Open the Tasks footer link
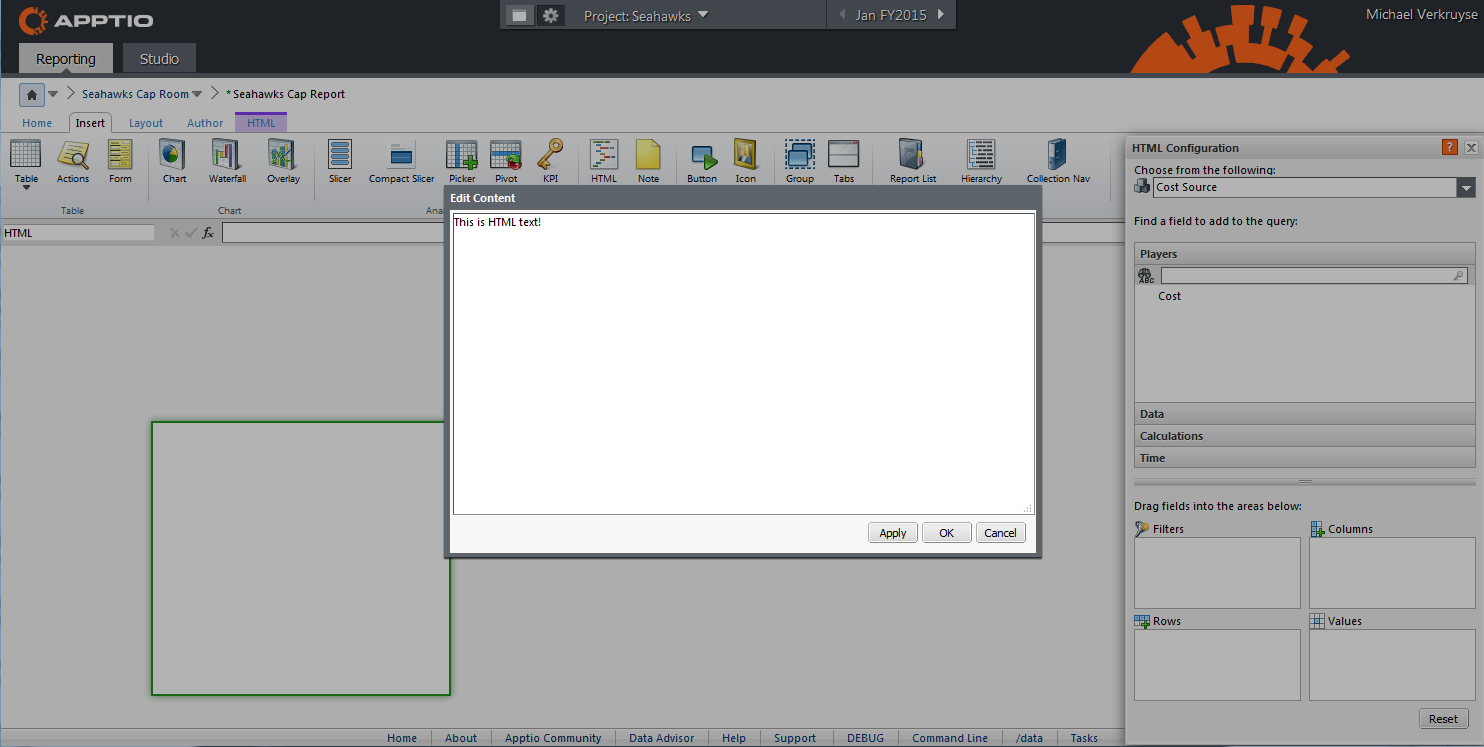Viewport: 1484px width, 747px height. point(1084,738)
